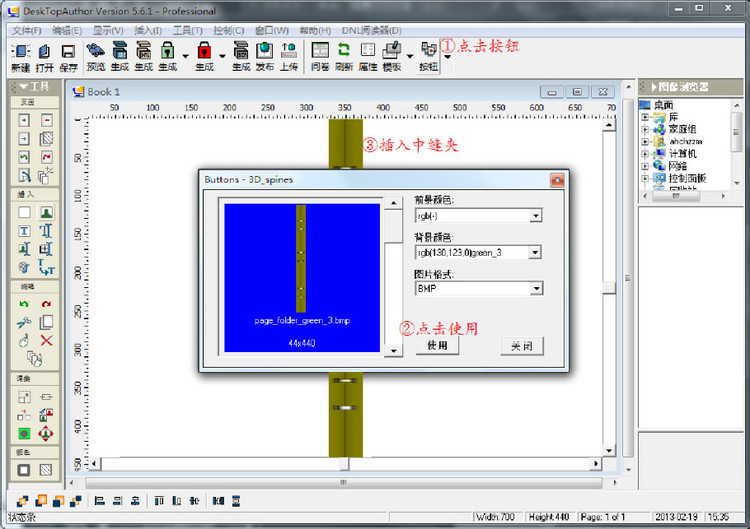The width and height of the screenshot is (750, 529).
Task: Open the 背景颜色 background color dropdown
Action: click(535, 252)
